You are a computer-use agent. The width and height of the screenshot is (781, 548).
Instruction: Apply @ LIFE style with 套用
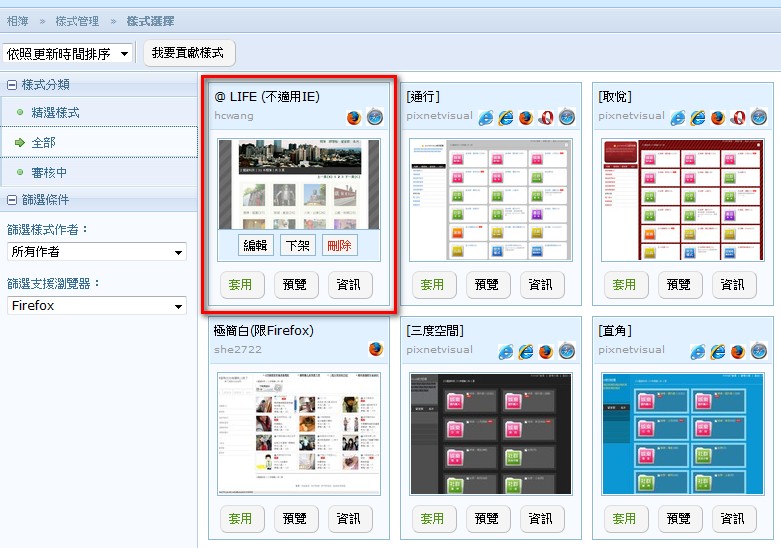[242, 285]
